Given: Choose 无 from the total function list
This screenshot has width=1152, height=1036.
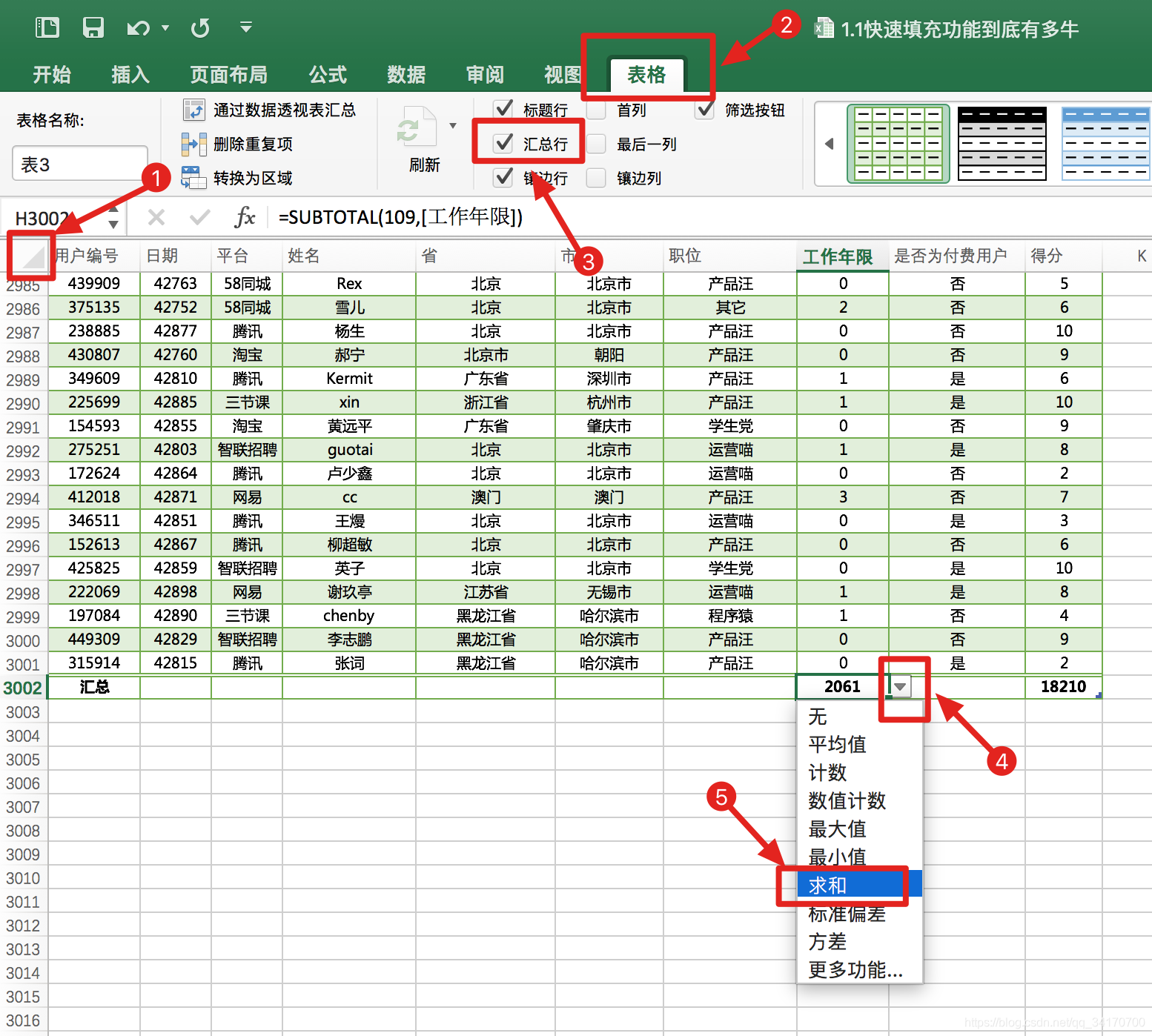Looking at the screenshot, I should tap(860, 717).
